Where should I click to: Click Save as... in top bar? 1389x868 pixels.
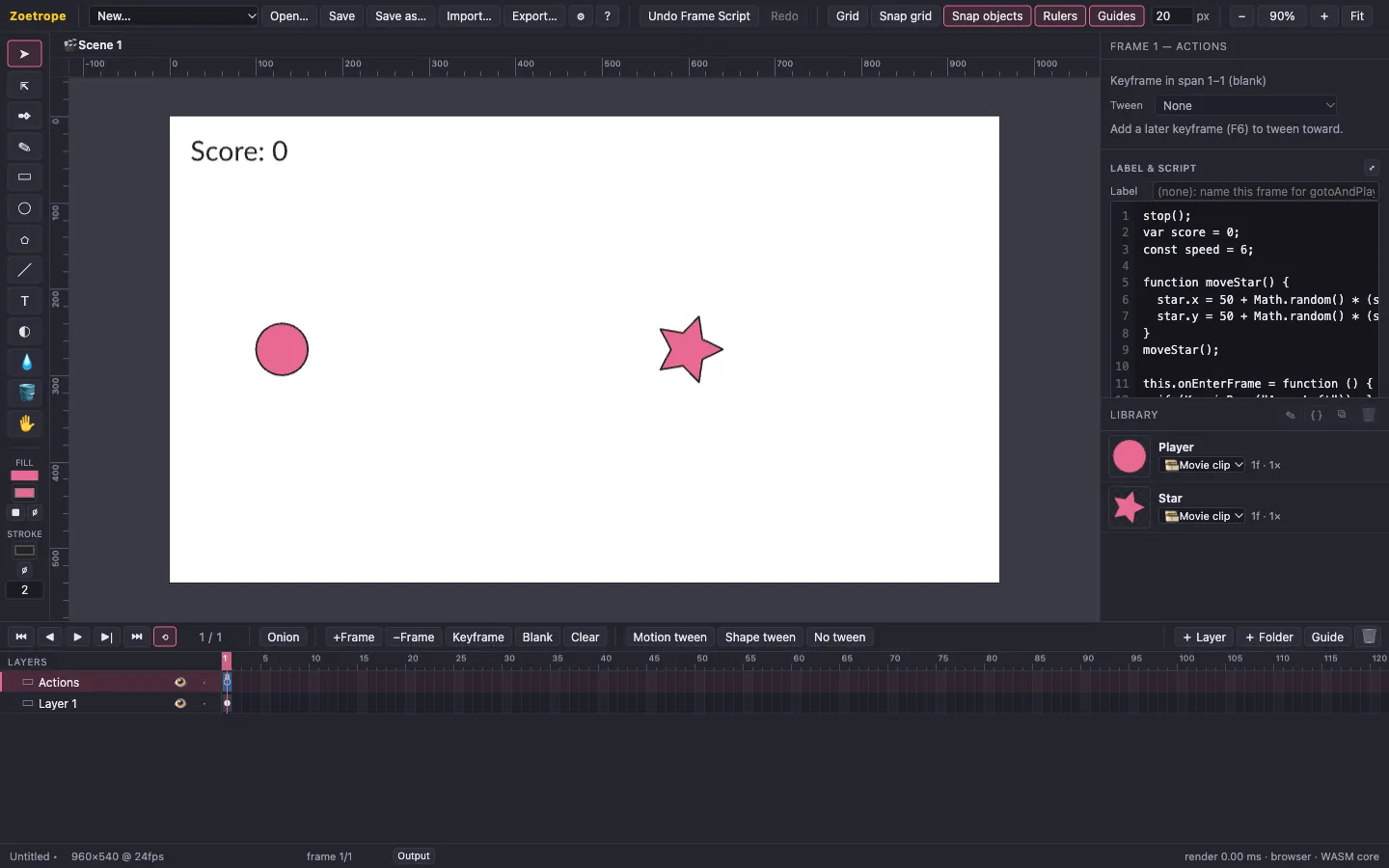[400, 16]
